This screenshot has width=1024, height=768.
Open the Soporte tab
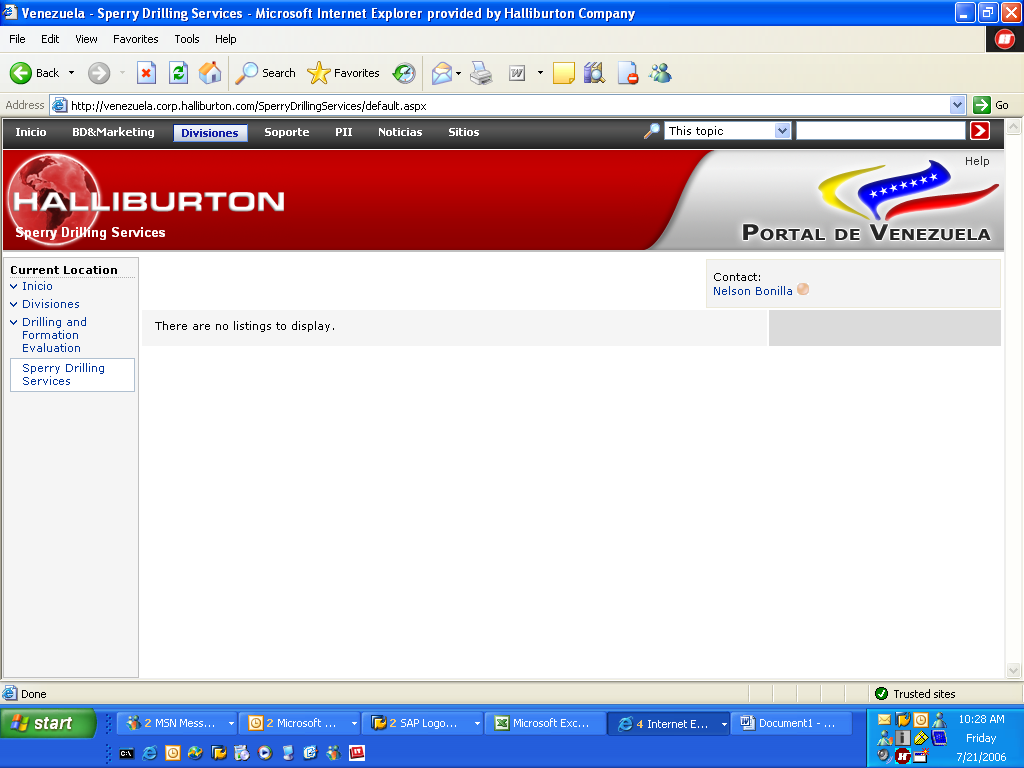point(287,132)
